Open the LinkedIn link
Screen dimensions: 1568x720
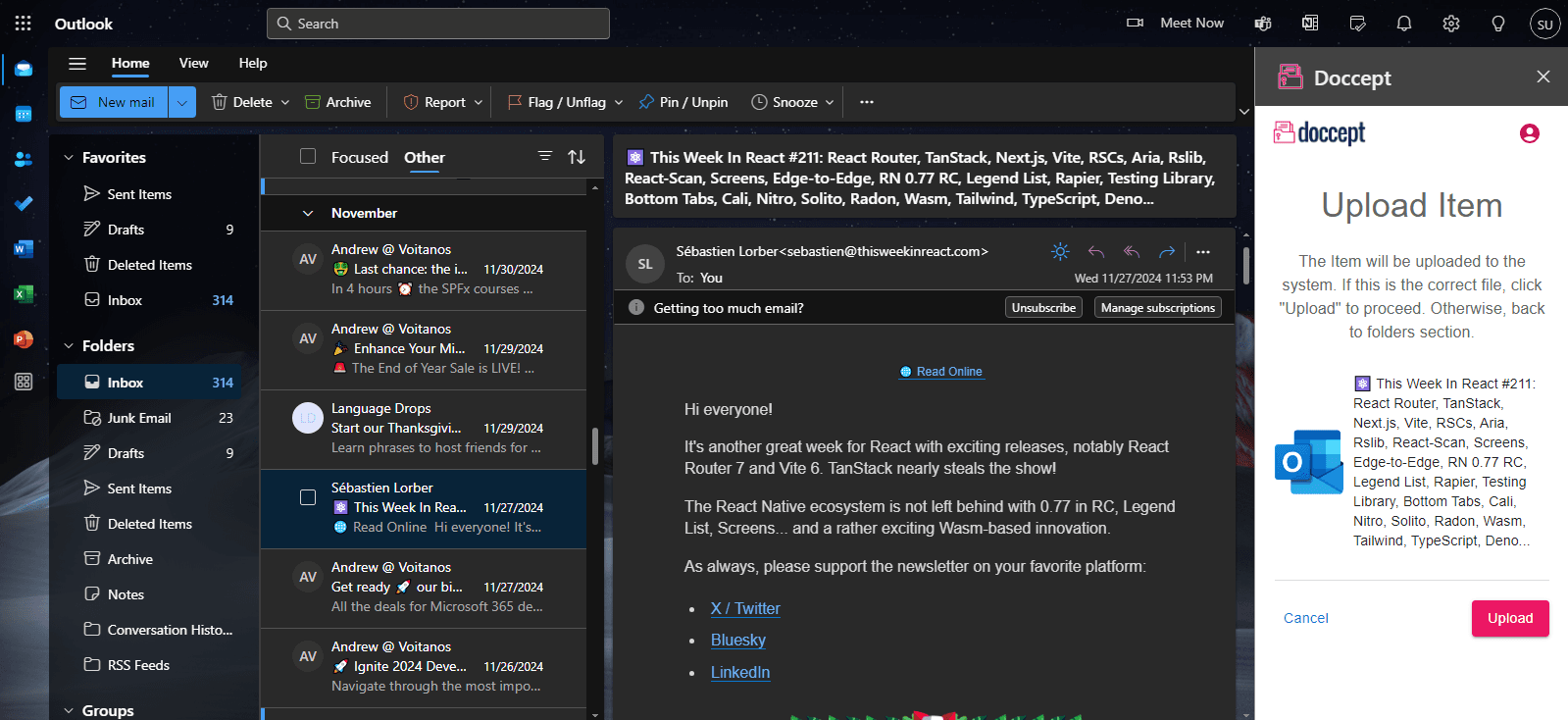(x=740, y=672)
